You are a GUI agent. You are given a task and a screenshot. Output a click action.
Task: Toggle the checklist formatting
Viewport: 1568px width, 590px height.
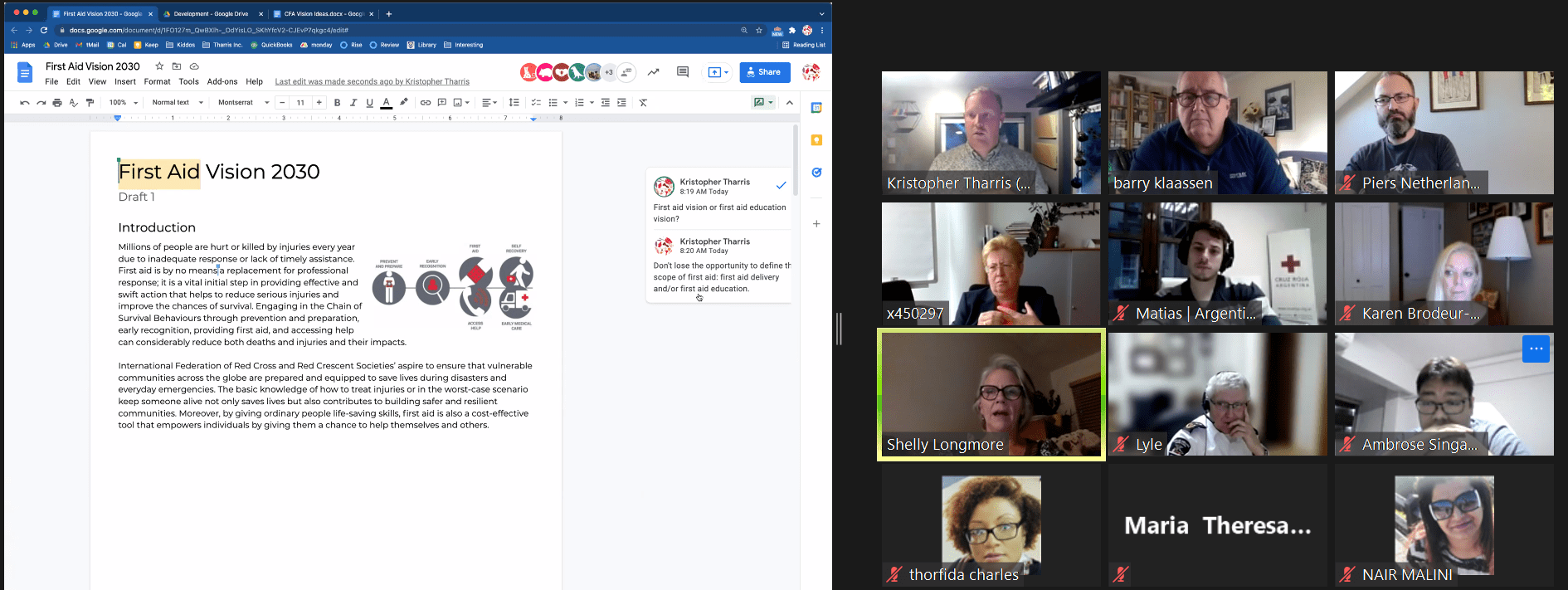(x=536, y=103)
